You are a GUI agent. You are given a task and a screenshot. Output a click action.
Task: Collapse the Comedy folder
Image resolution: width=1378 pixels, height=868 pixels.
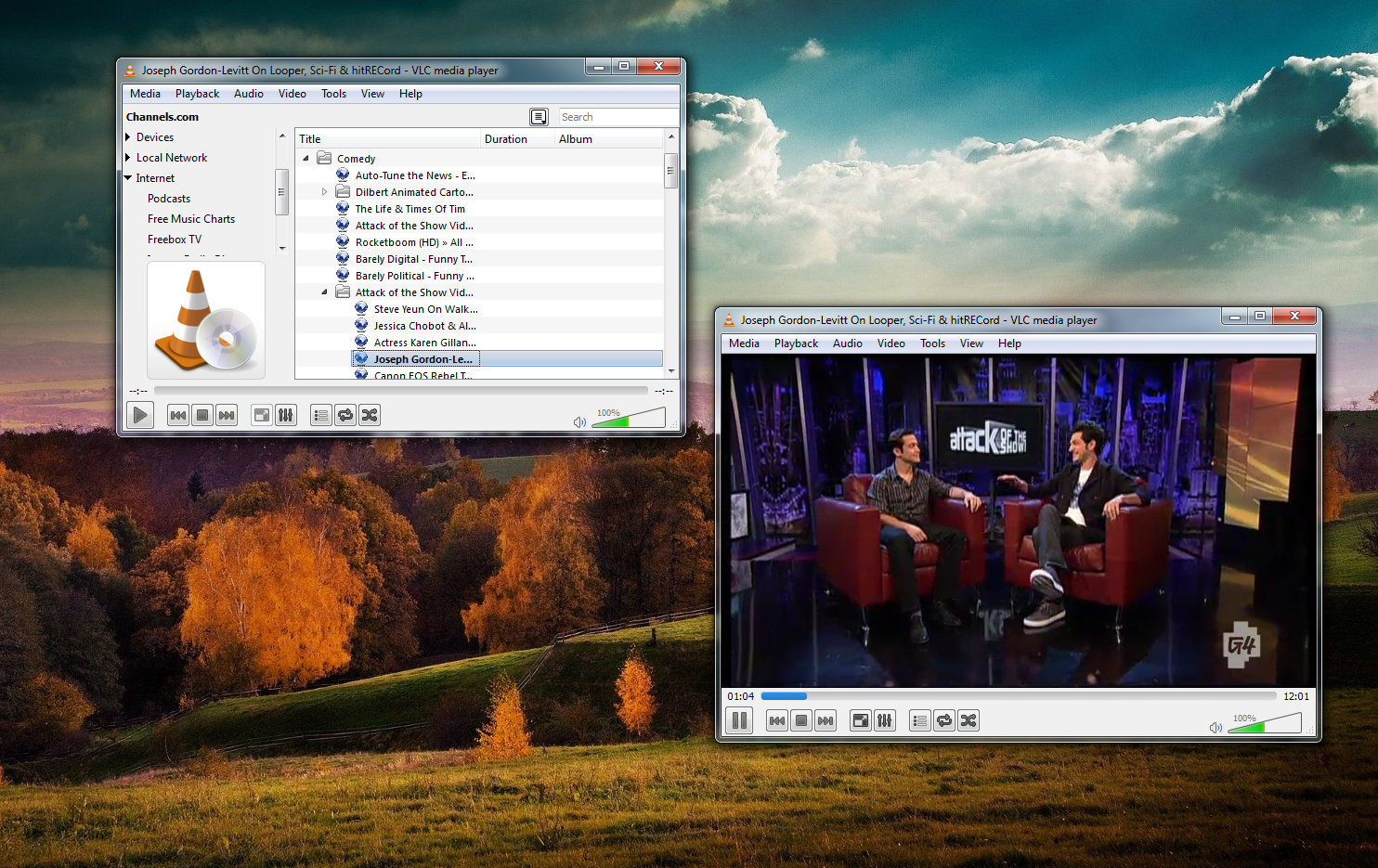tap(305, 159)
